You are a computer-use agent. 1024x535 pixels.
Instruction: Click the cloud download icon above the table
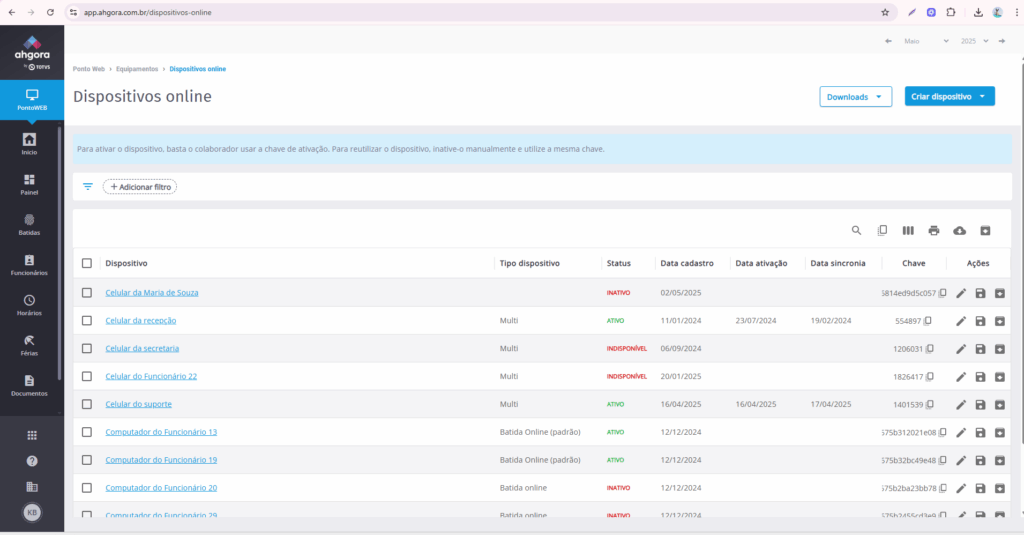pos(960,230)
